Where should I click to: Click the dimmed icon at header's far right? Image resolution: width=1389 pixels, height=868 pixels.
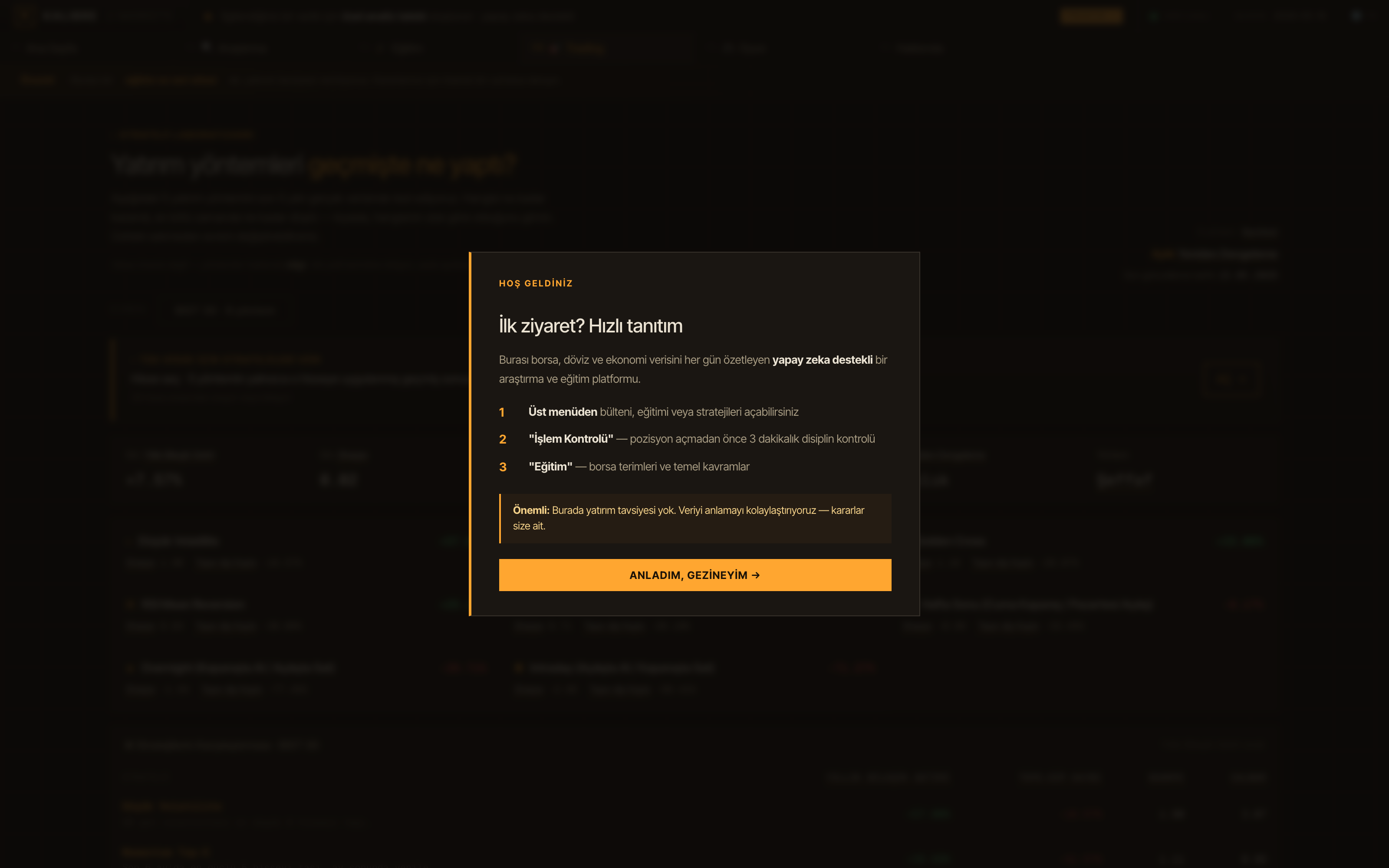pyautogui.click(x=1356, y=16)
